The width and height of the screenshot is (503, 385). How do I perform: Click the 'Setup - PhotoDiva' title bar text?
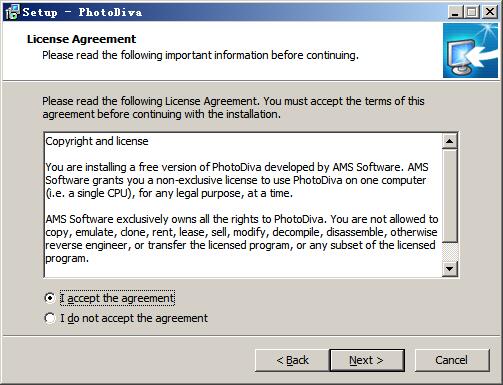point(82,12)
